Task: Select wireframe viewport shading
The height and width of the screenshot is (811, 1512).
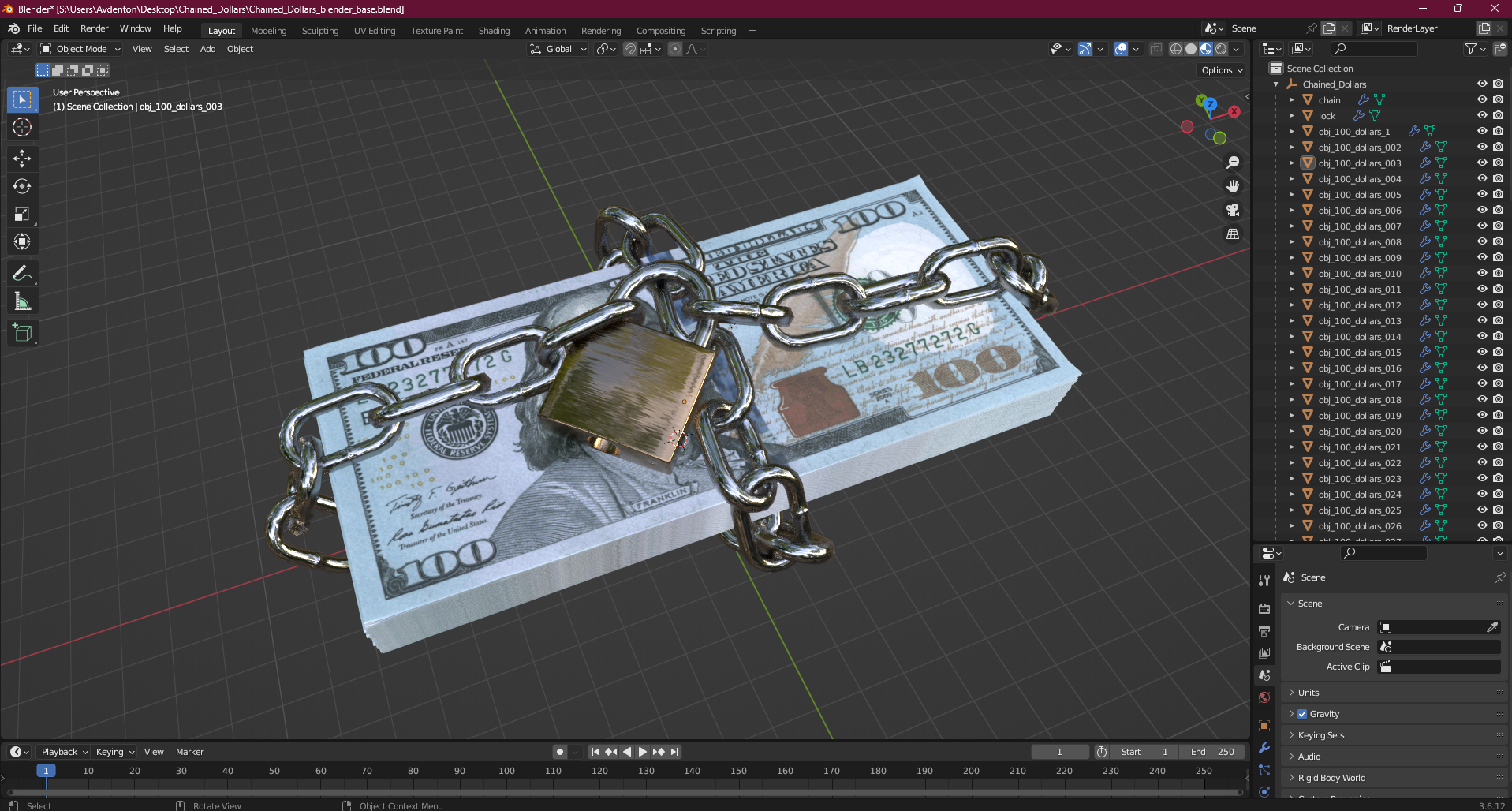Action: [x=1176, y=49]
